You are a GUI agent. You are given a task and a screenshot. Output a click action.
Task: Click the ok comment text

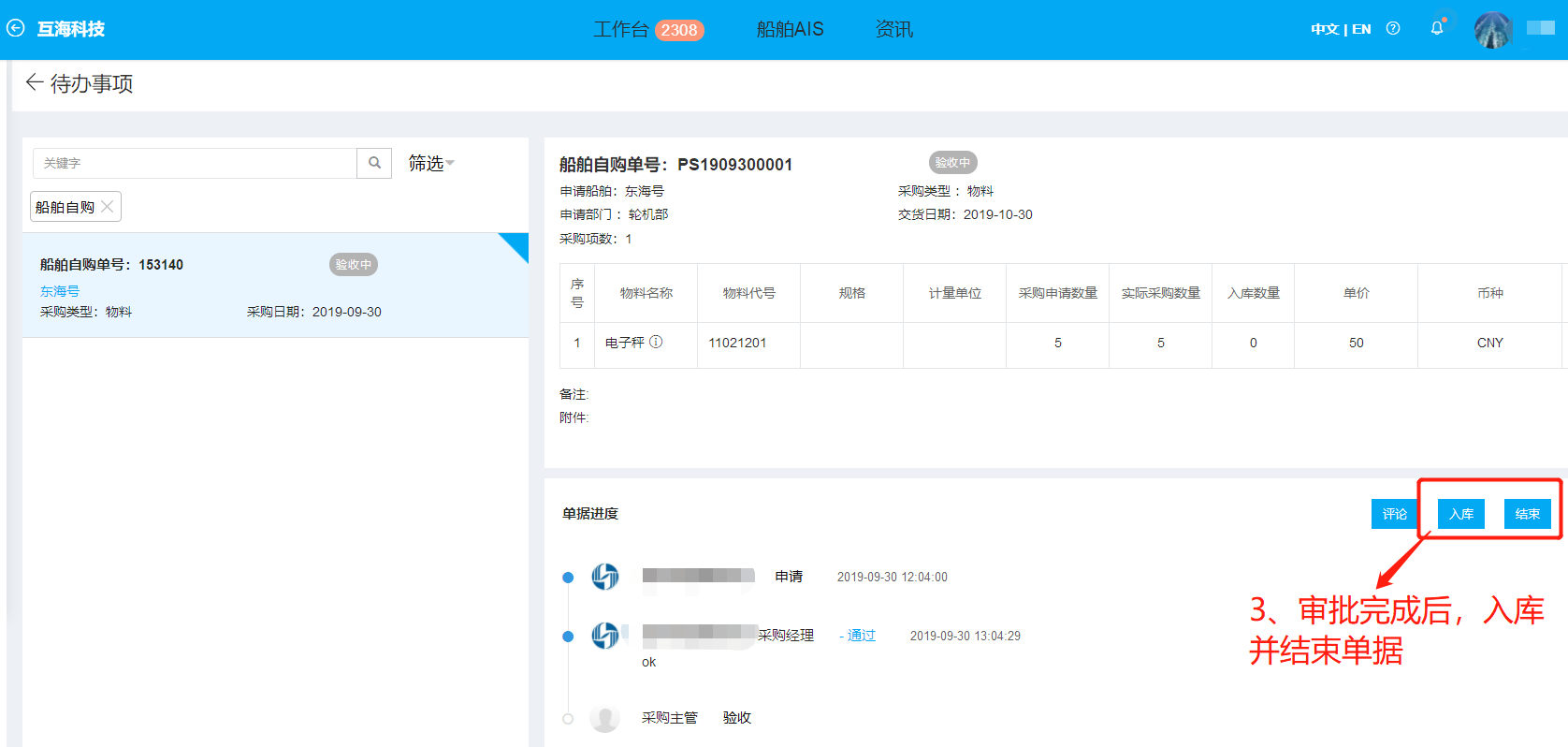point(648,662)
